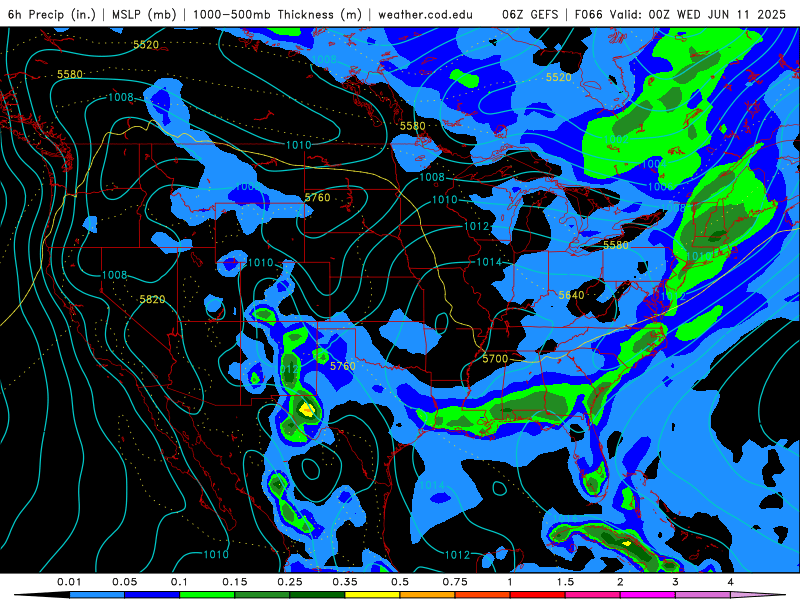800x600 pixels.
Task: Pick the pale violet 3–4 legend color
Action: point(703,595)
